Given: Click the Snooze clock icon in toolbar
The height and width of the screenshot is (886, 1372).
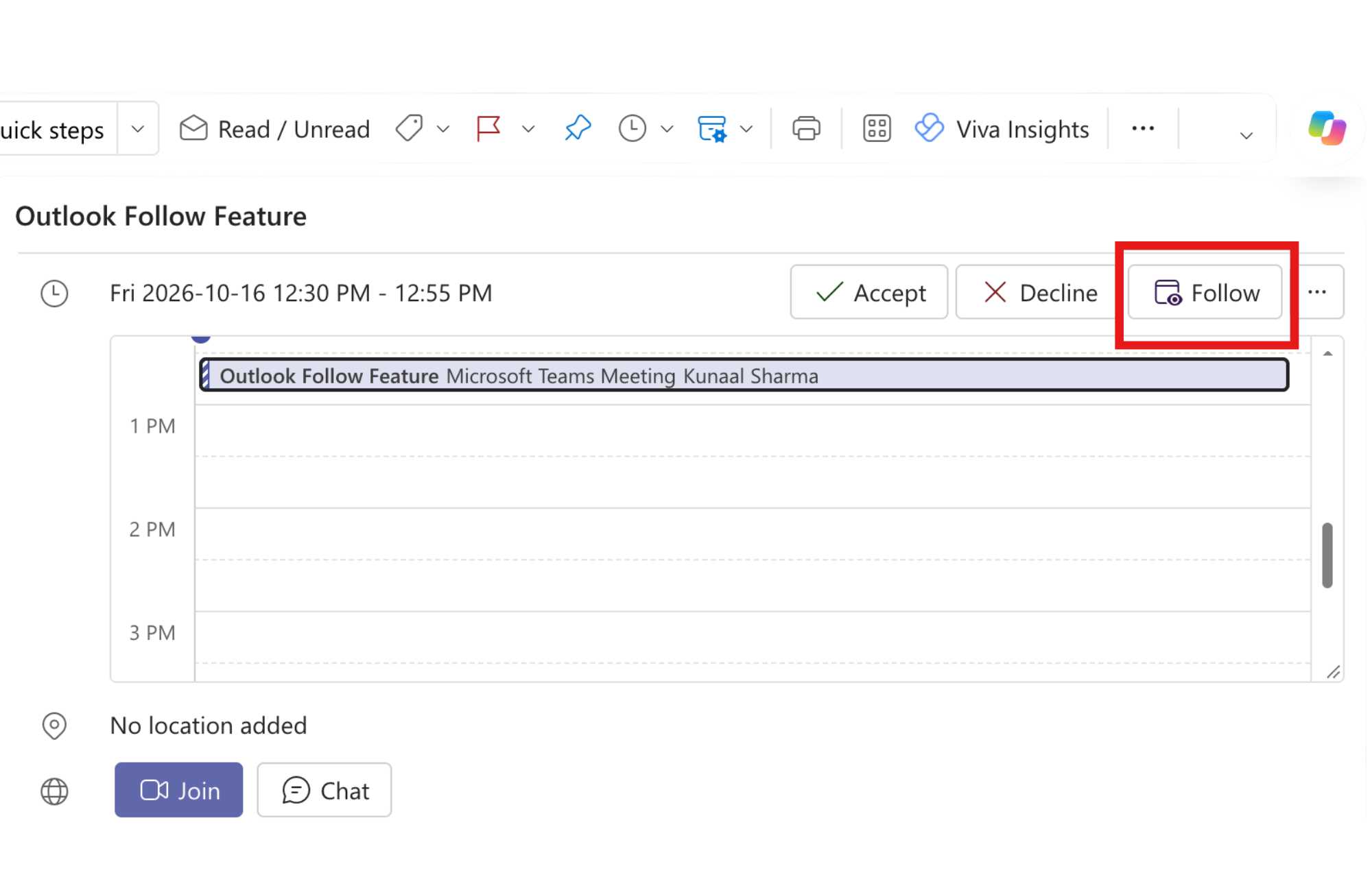Looking at the screenshot, I should coord(632,128).
